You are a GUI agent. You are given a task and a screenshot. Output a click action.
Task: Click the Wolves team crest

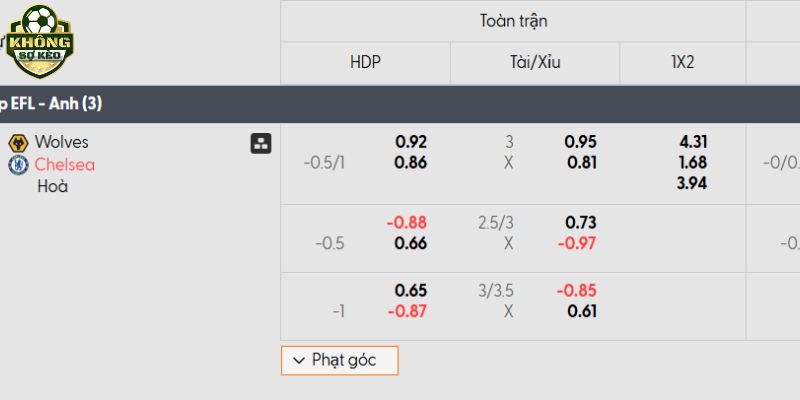(x=17, y=143)
